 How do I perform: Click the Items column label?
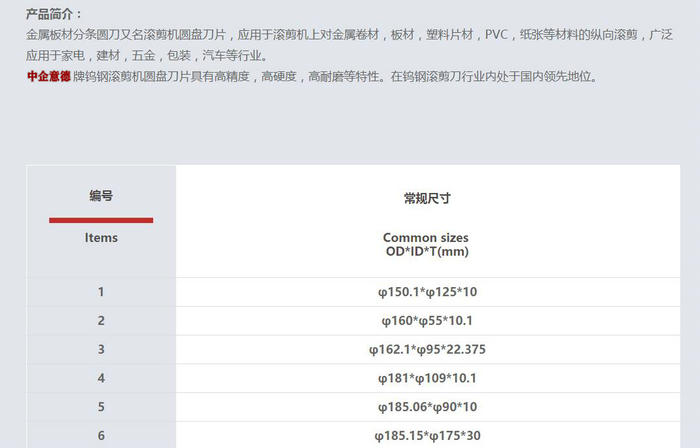[x=101, y=238]
